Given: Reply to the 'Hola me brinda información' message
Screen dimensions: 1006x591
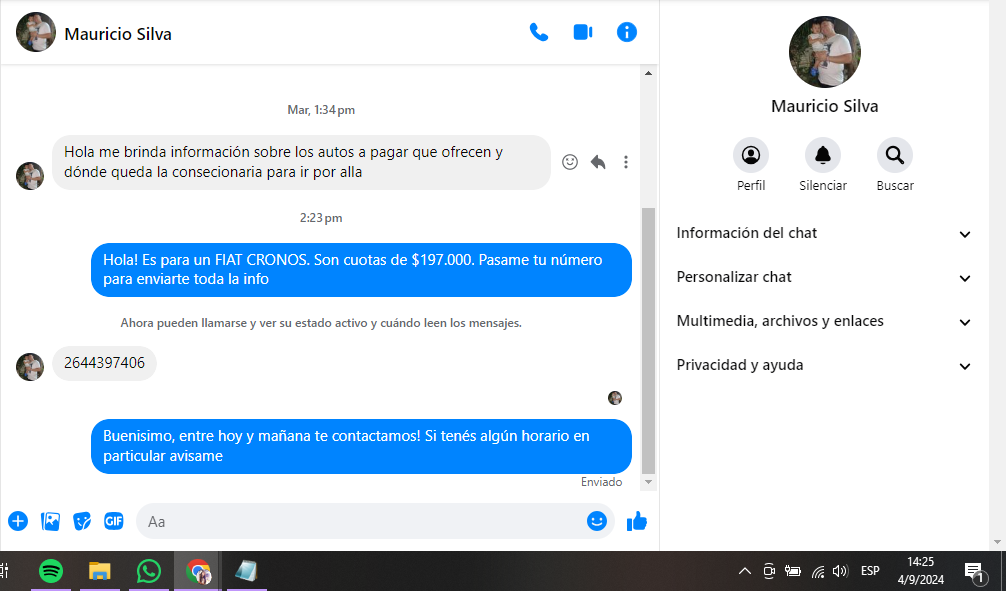Looking at the screenshot, I should tap(598, 162).
